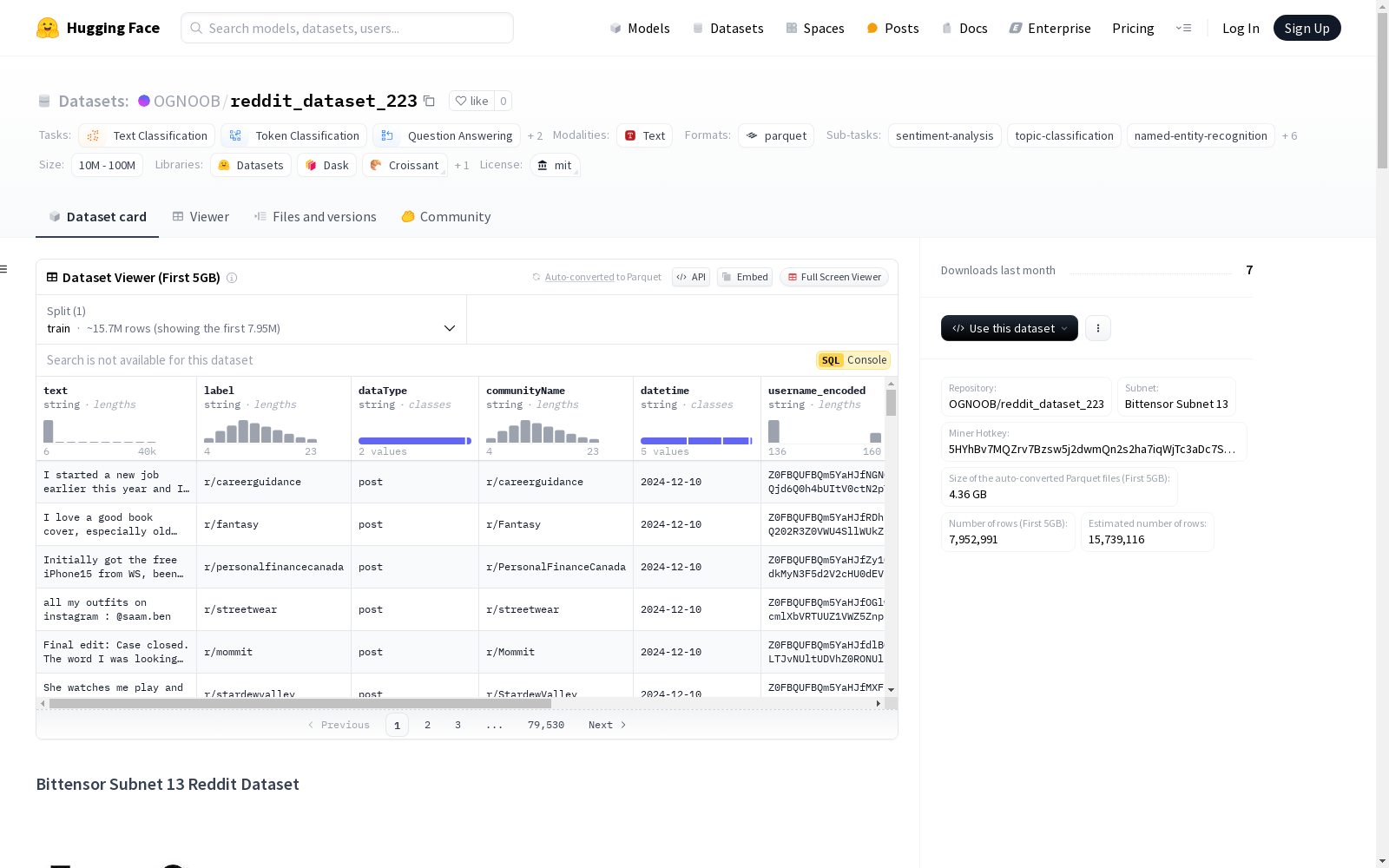Click the username_encoded column header
Image resolution: width=1389 pixels, height=868 pixels.
tap(823, 418)
